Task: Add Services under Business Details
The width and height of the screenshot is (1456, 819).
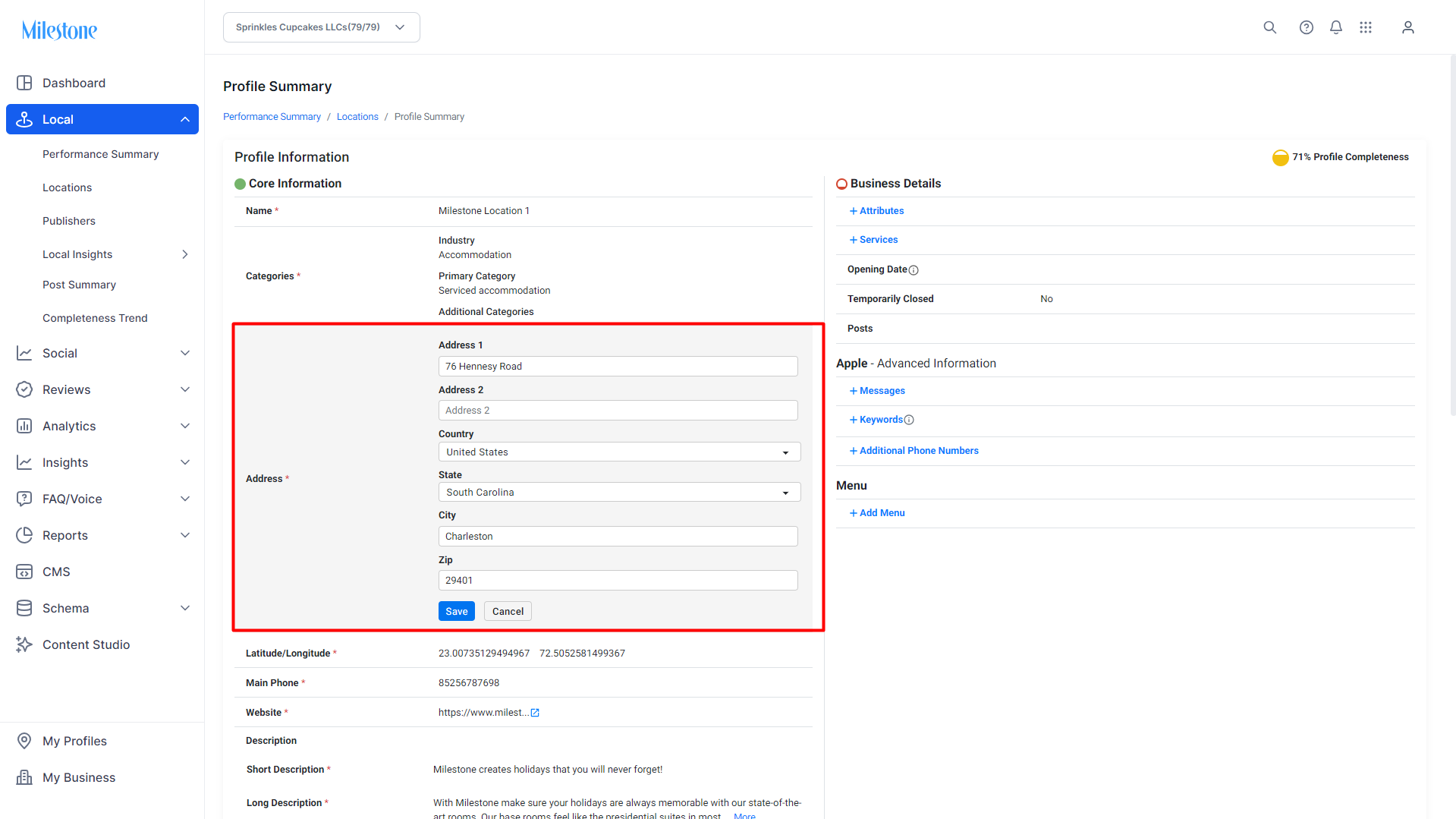Action: 873,240
